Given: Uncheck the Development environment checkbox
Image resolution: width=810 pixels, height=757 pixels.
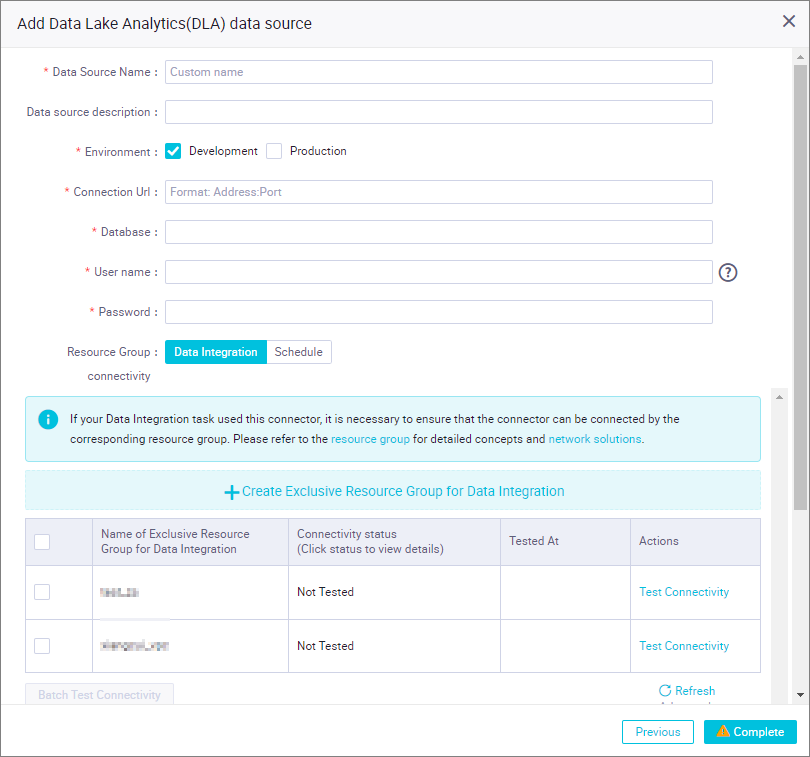Looking at the screenshot, I should [173, 151].
